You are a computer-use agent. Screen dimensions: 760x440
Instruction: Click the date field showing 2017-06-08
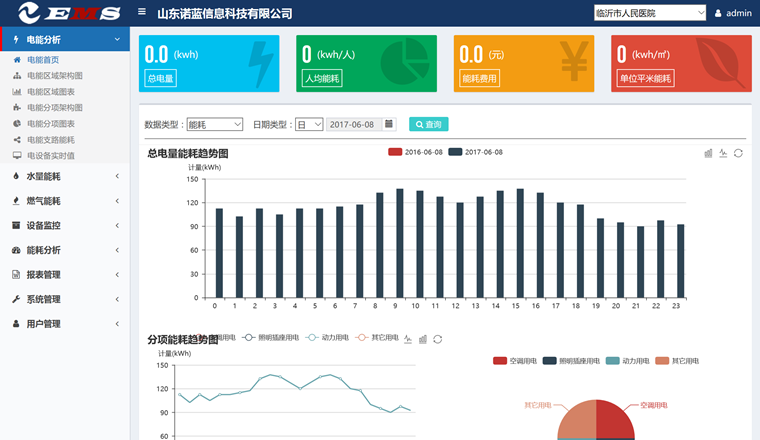coord(354,125)
